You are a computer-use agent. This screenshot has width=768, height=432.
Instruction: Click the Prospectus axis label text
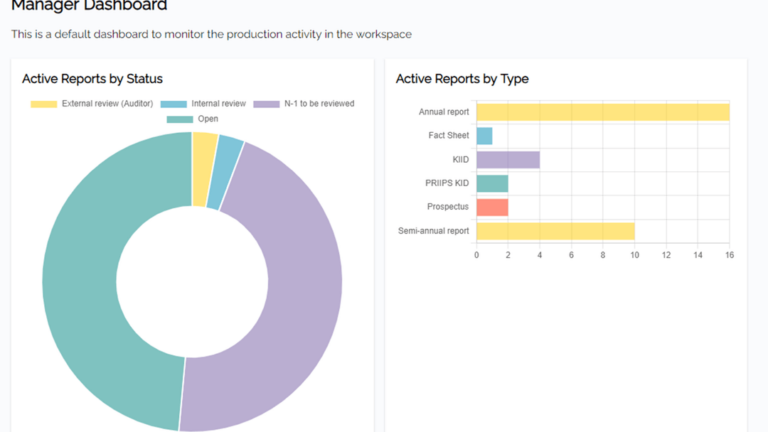pyautogui.click(x=447, y=207)
